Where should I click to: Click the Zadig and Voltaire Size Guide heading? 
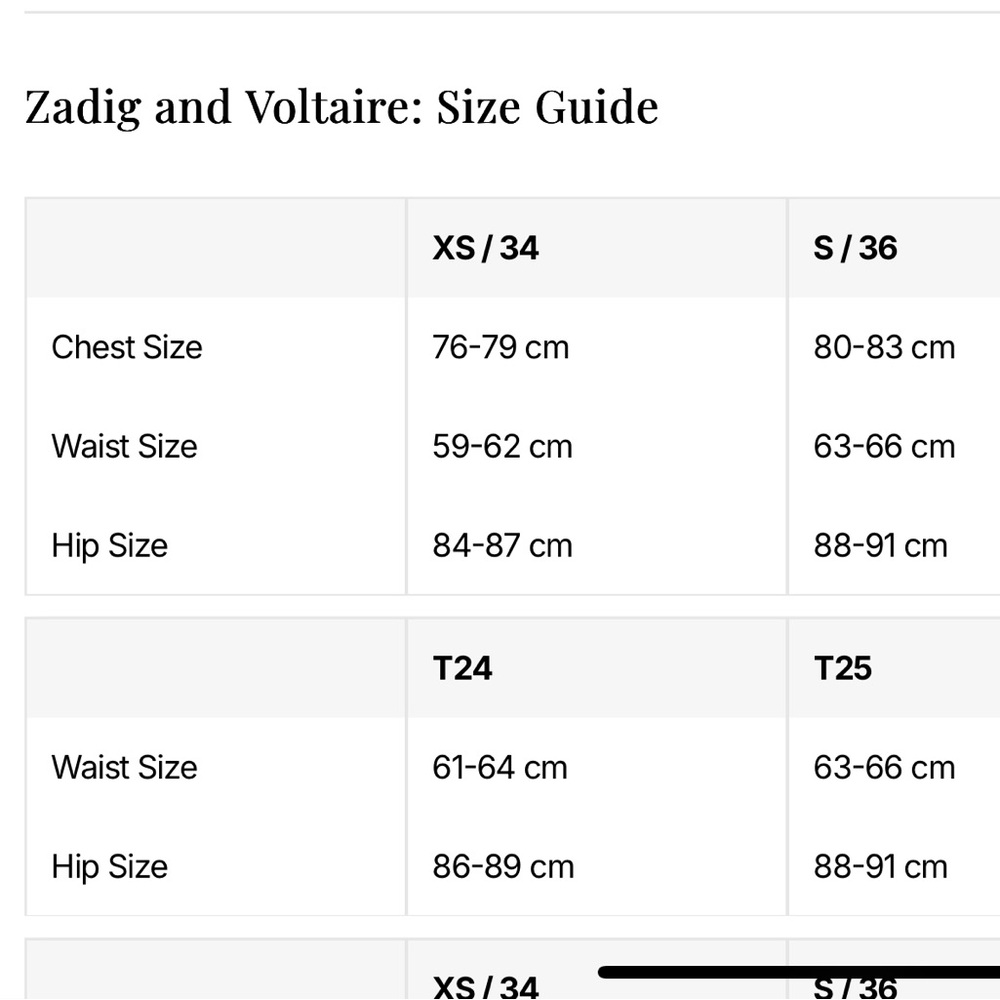click(x=341, y=107)
